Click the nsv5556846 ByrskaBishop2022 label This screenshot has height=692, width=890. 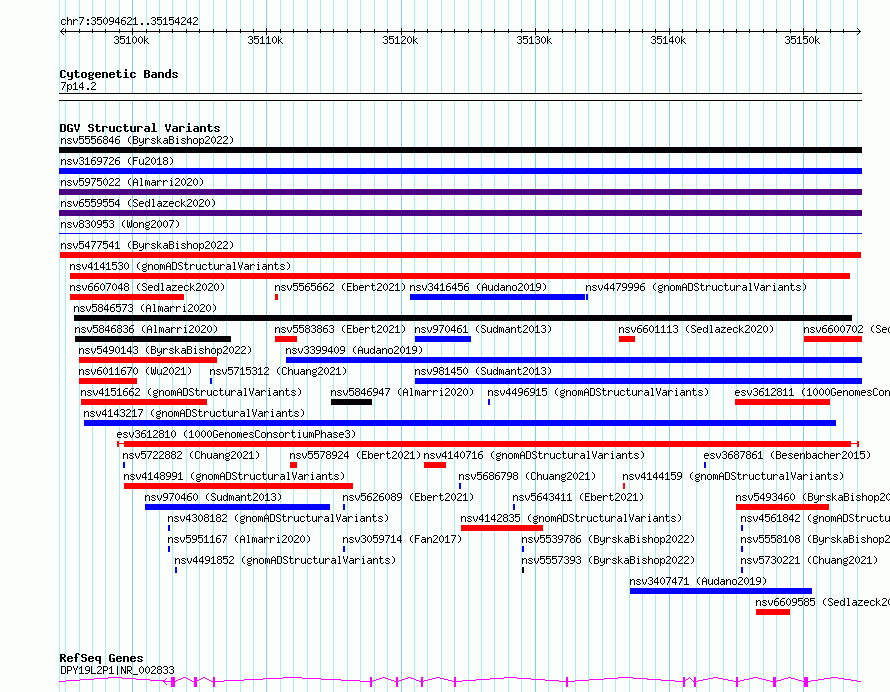pyautogui.click(x=147, y=140)
